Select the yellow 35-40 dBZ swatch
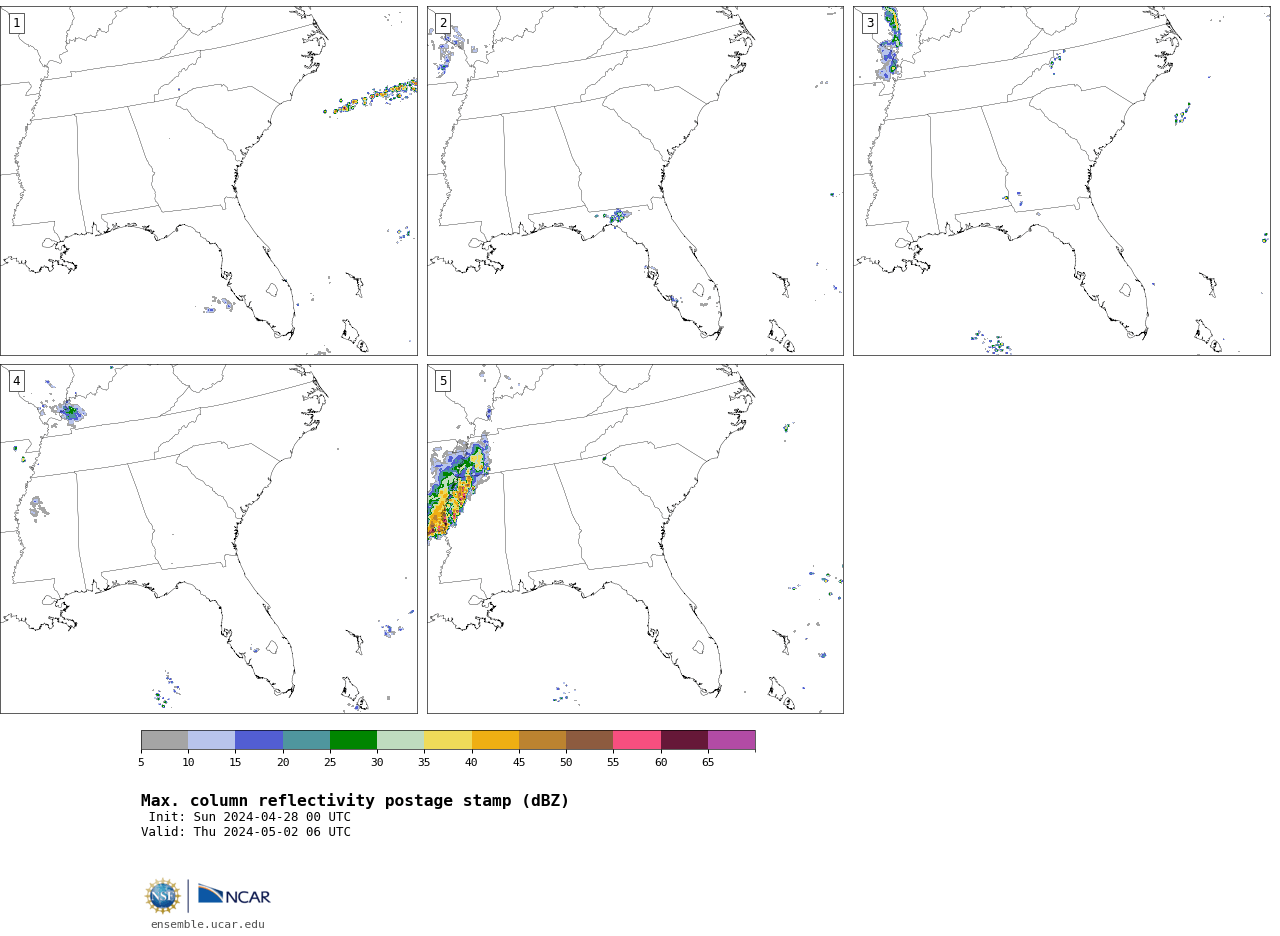The image size is (1280, 936). 448,740
